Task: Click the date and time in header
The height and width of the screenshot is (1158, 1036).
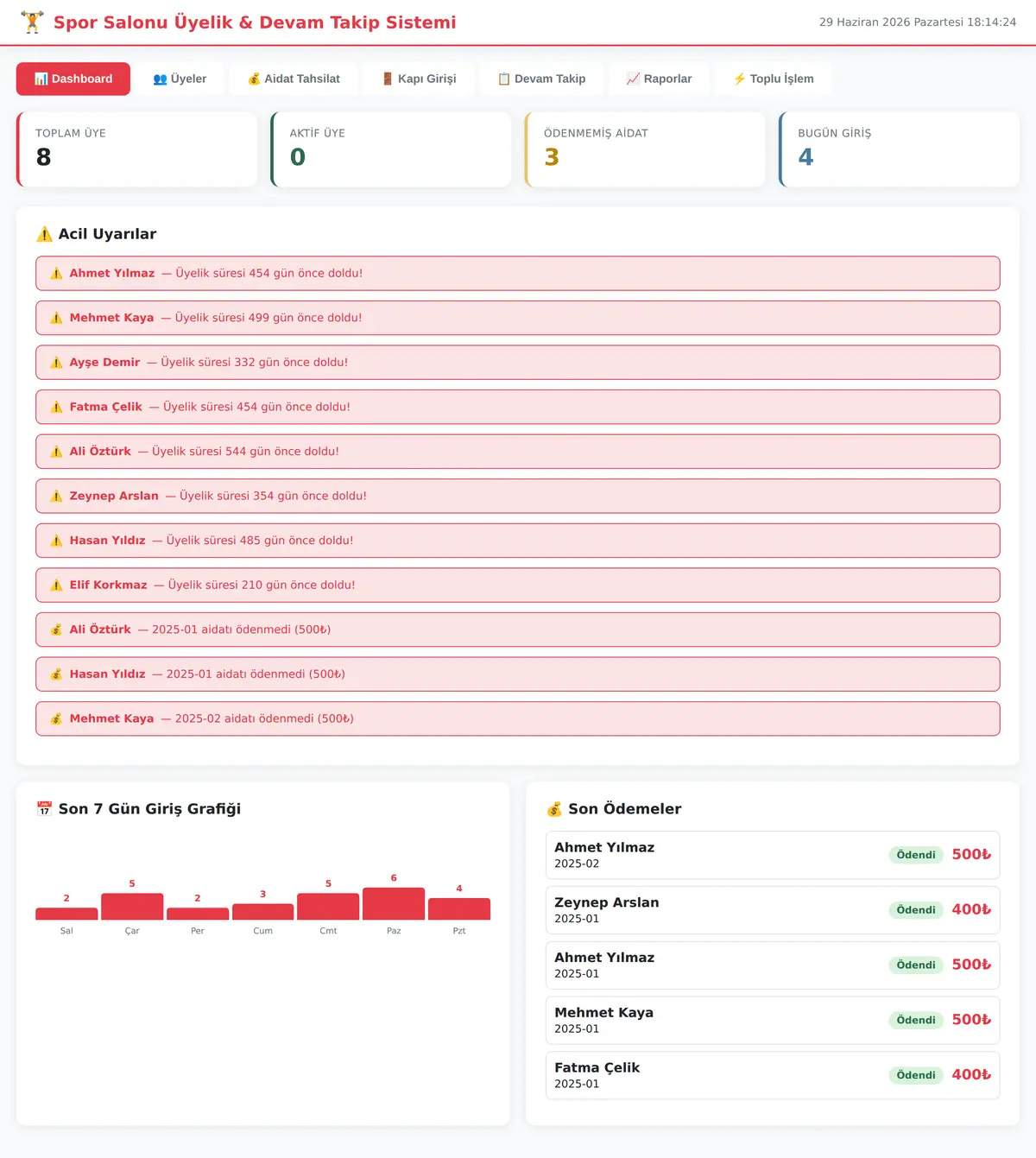Action: tap(918, 22)
